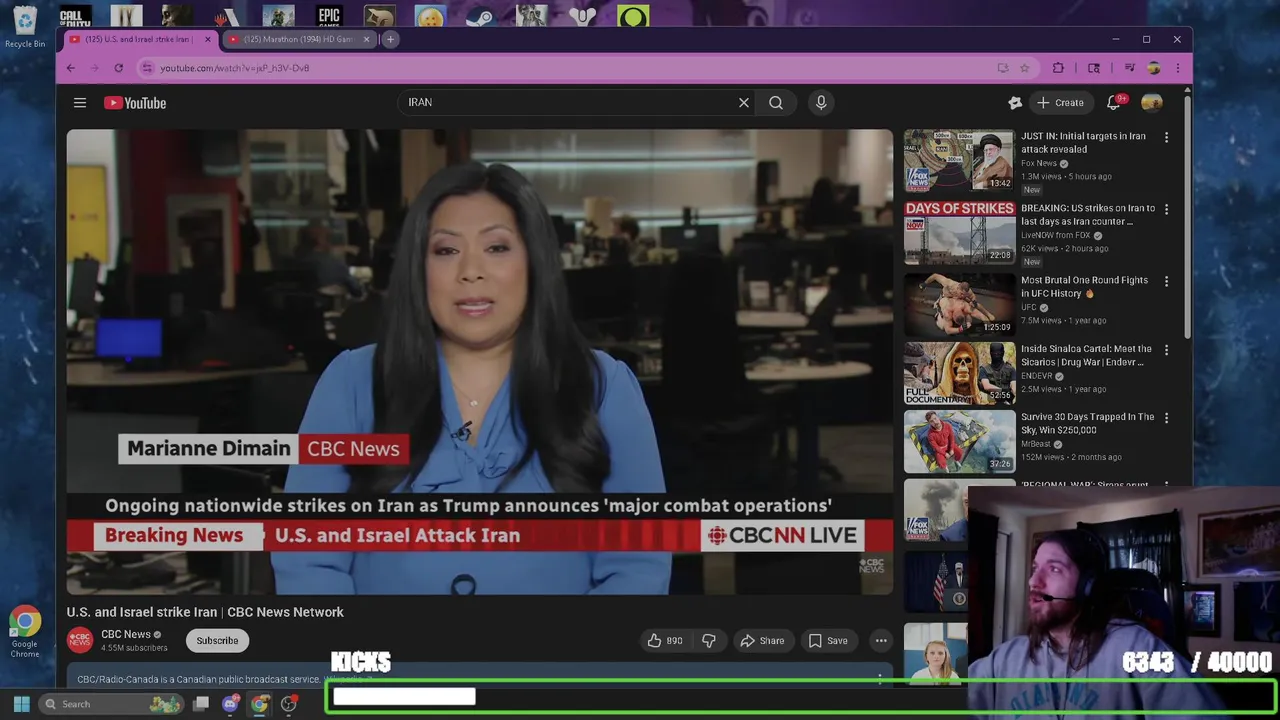This screenshot has height=720, width=1280.
Task: Open Chrome profile avatar in toolbar
Action: (1153, 67)
